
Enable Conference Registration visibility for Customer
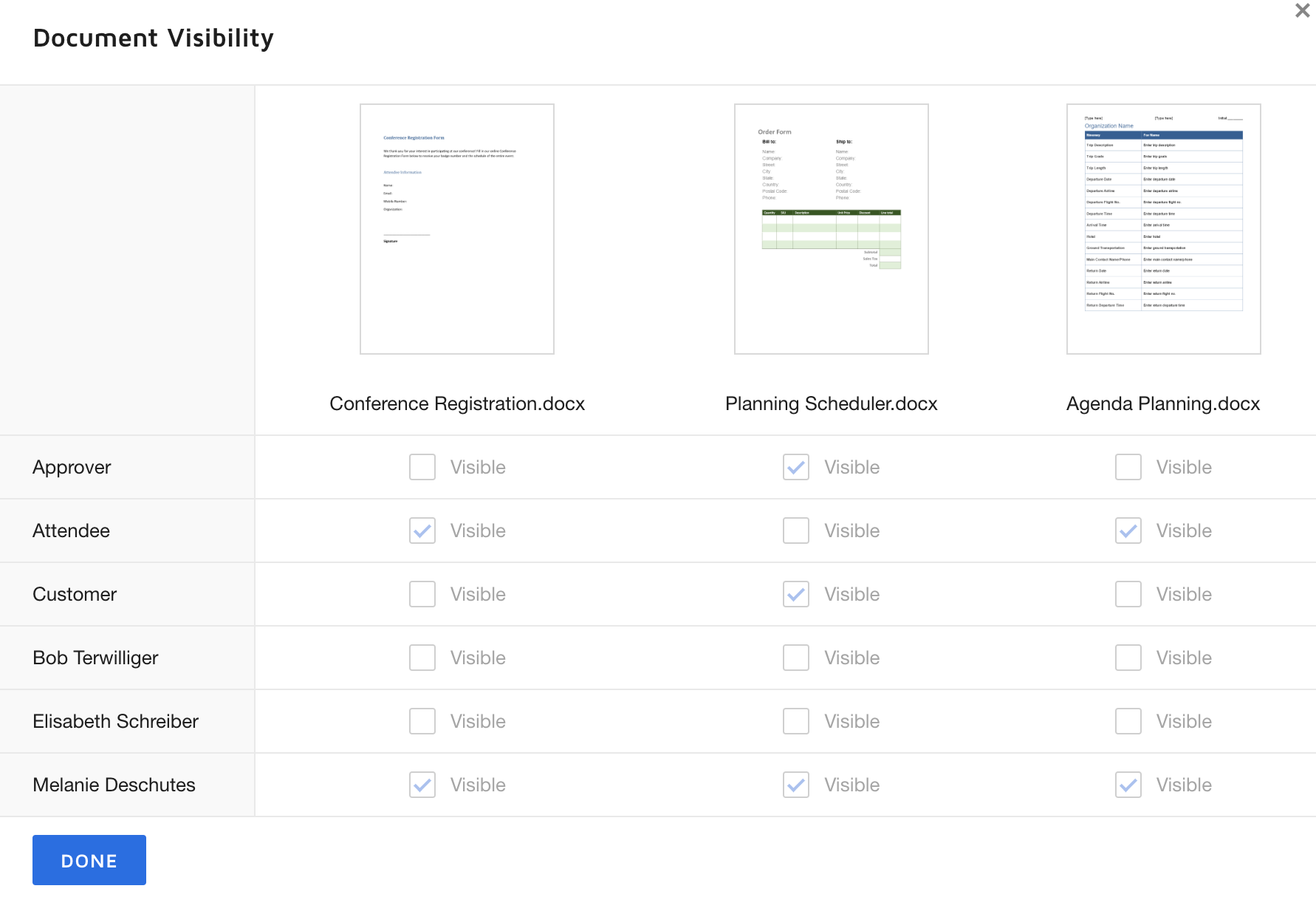[422, 593]
